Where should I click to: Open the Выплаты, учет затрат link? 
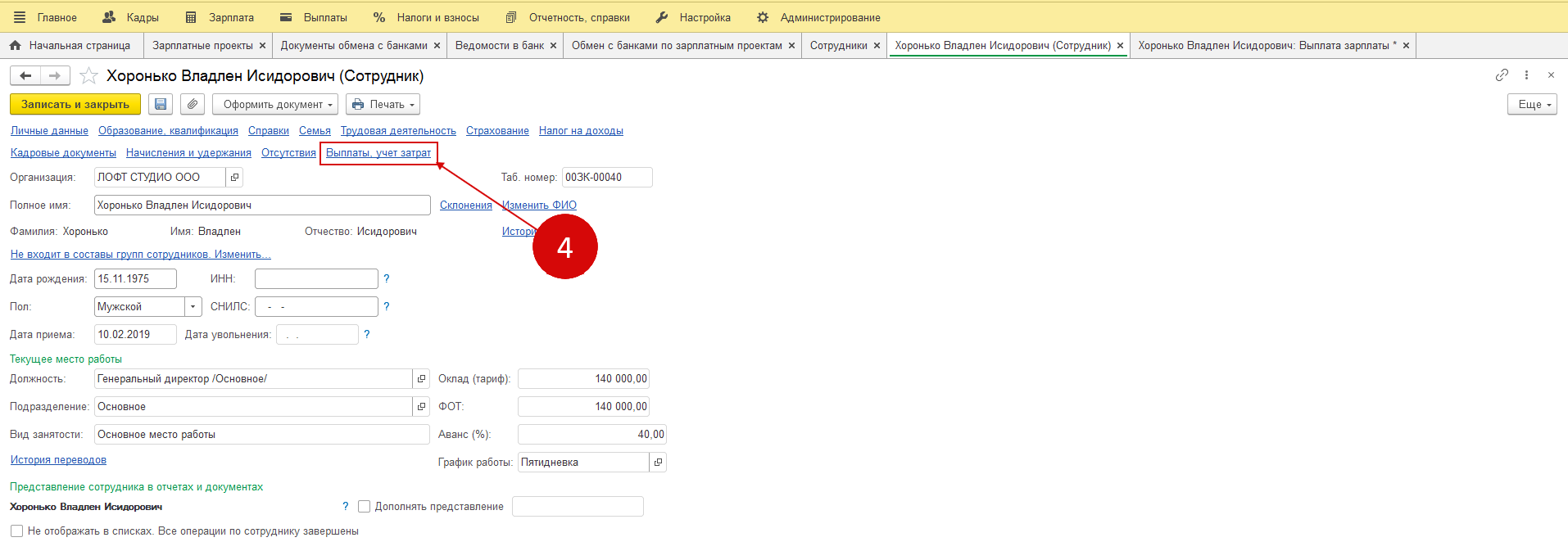(378, 153)
